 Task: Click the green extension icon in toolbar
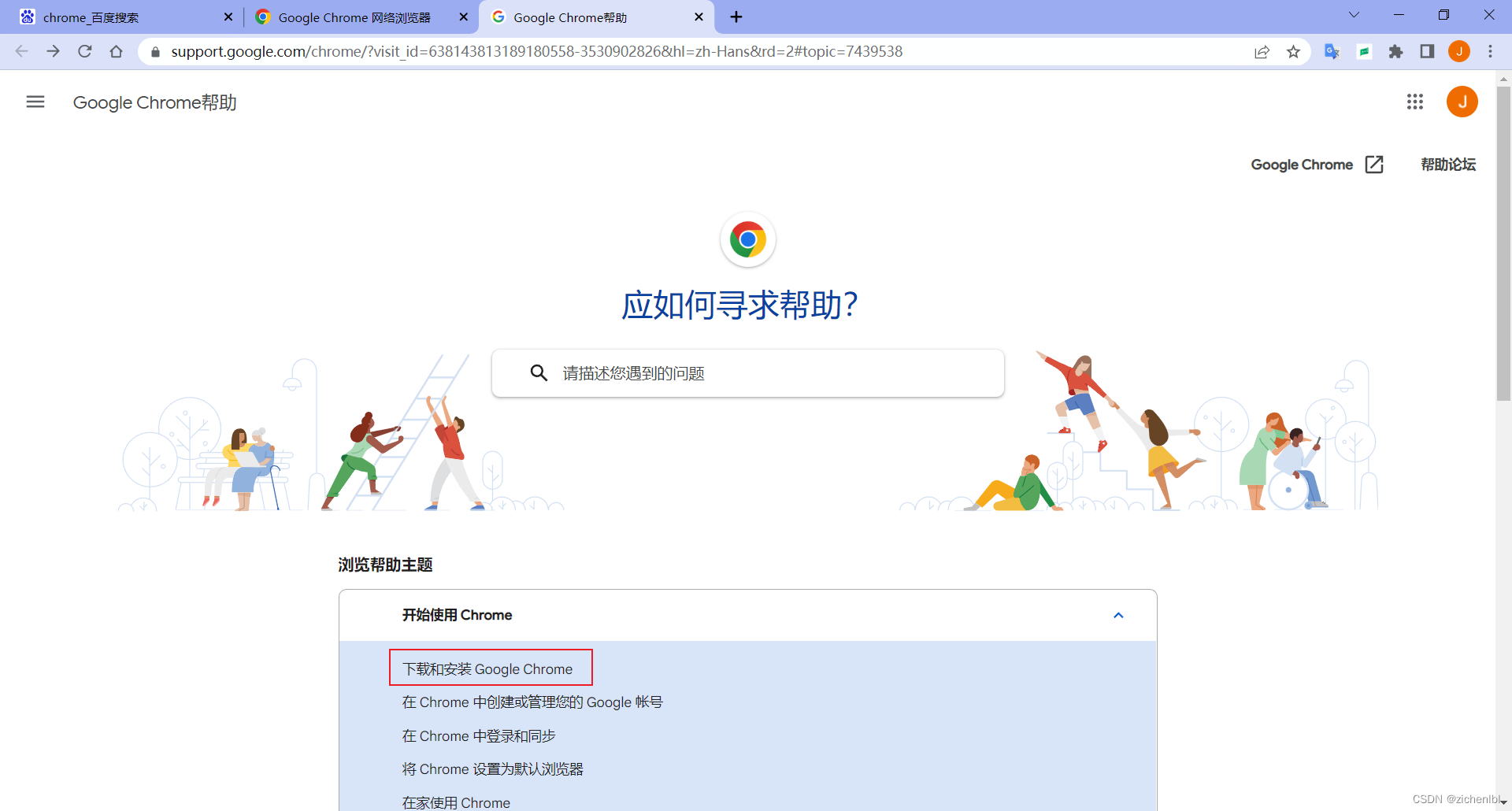point(1364,51)
